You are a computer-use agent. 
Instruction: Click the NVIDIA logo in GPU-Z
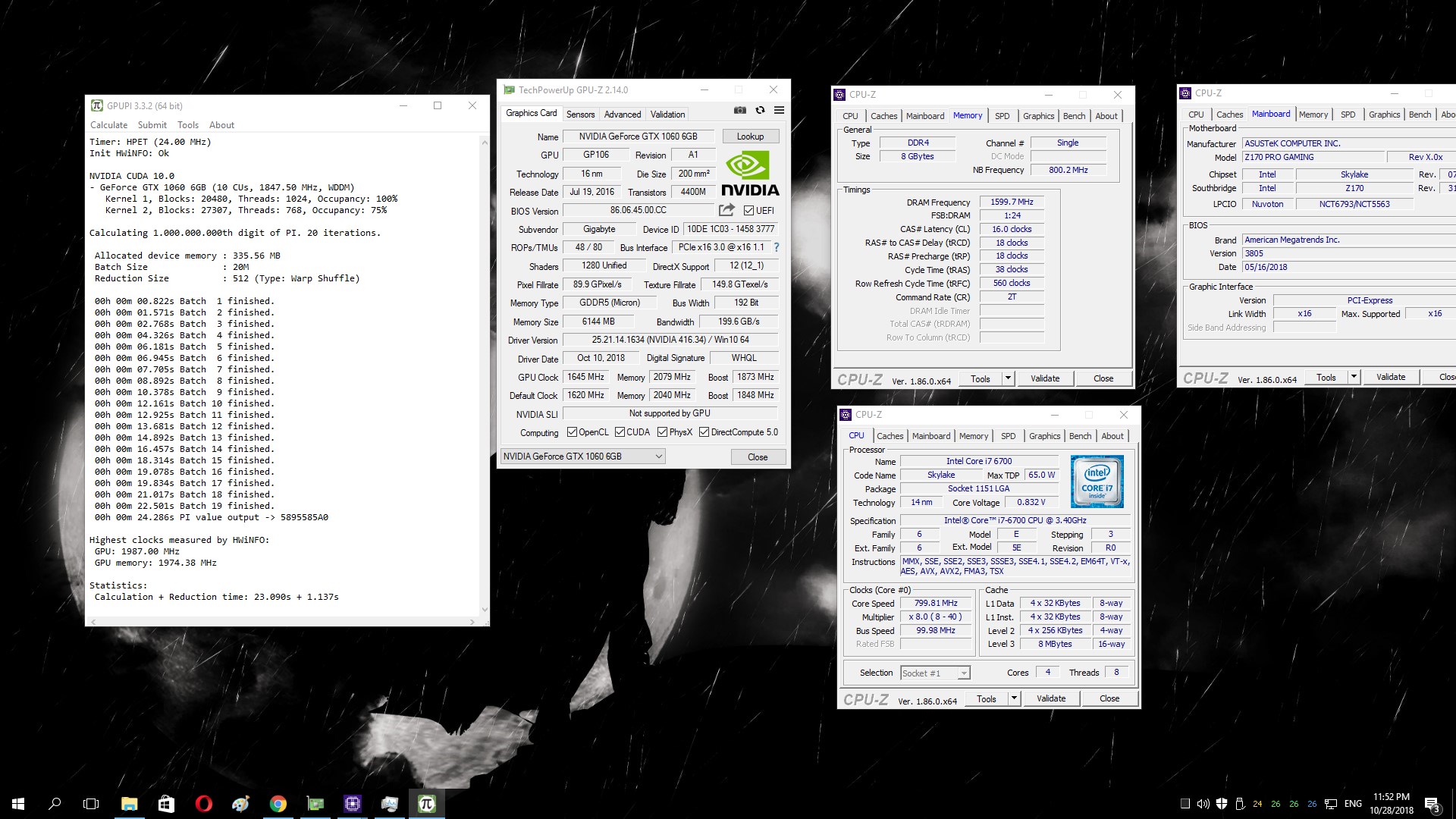[750, 174]
